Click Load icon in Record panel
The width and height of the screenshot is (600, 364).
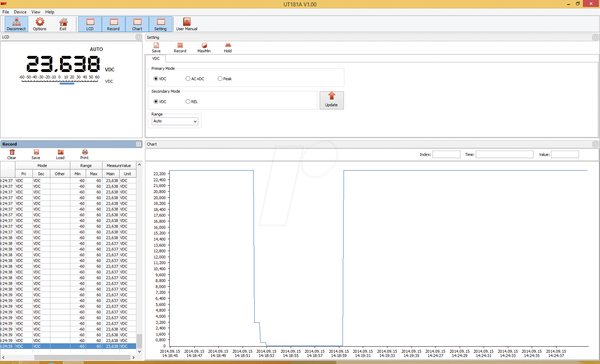coord(60,154)
